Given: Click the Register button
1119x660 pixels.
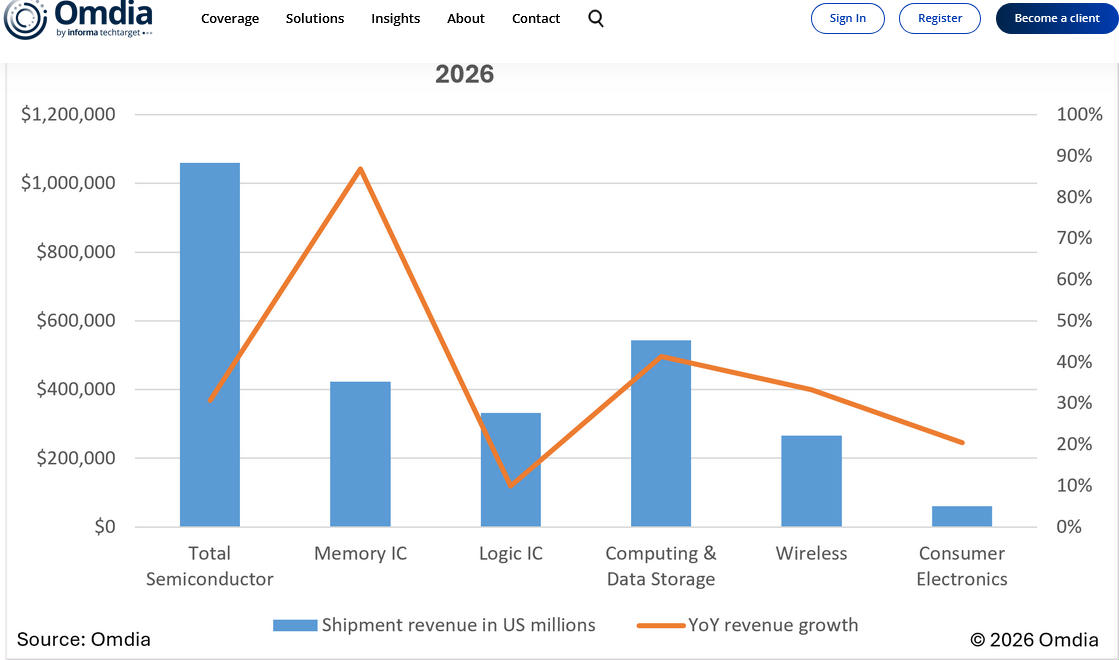Looking at the screenshot, I should [x=940, y=18].
